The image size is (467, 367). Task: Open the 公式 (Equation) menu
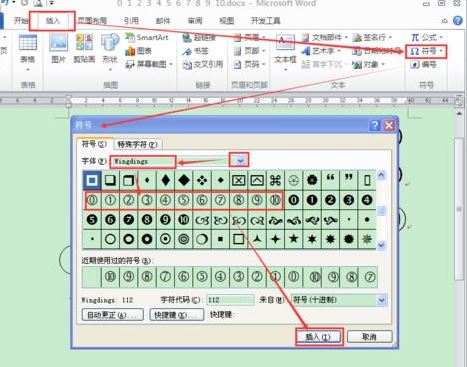tap(427, 37)
